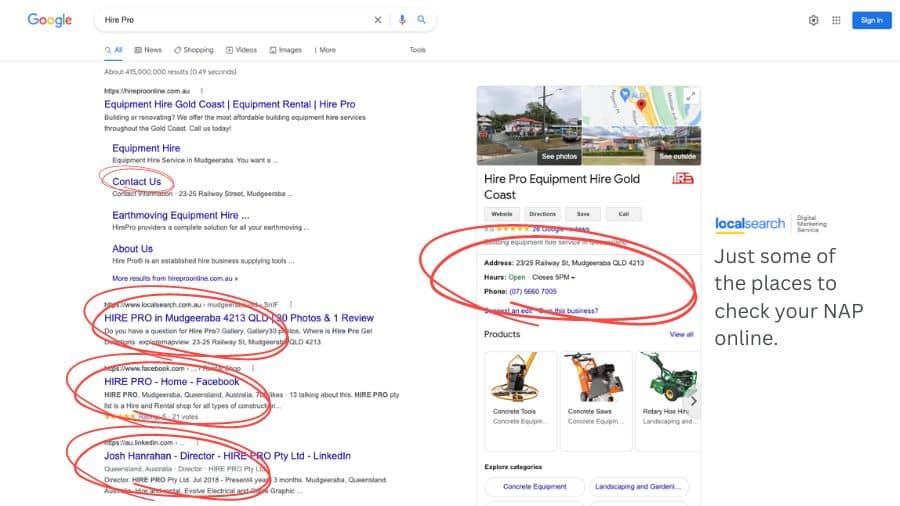Click Own this business? link

point(568,311)
